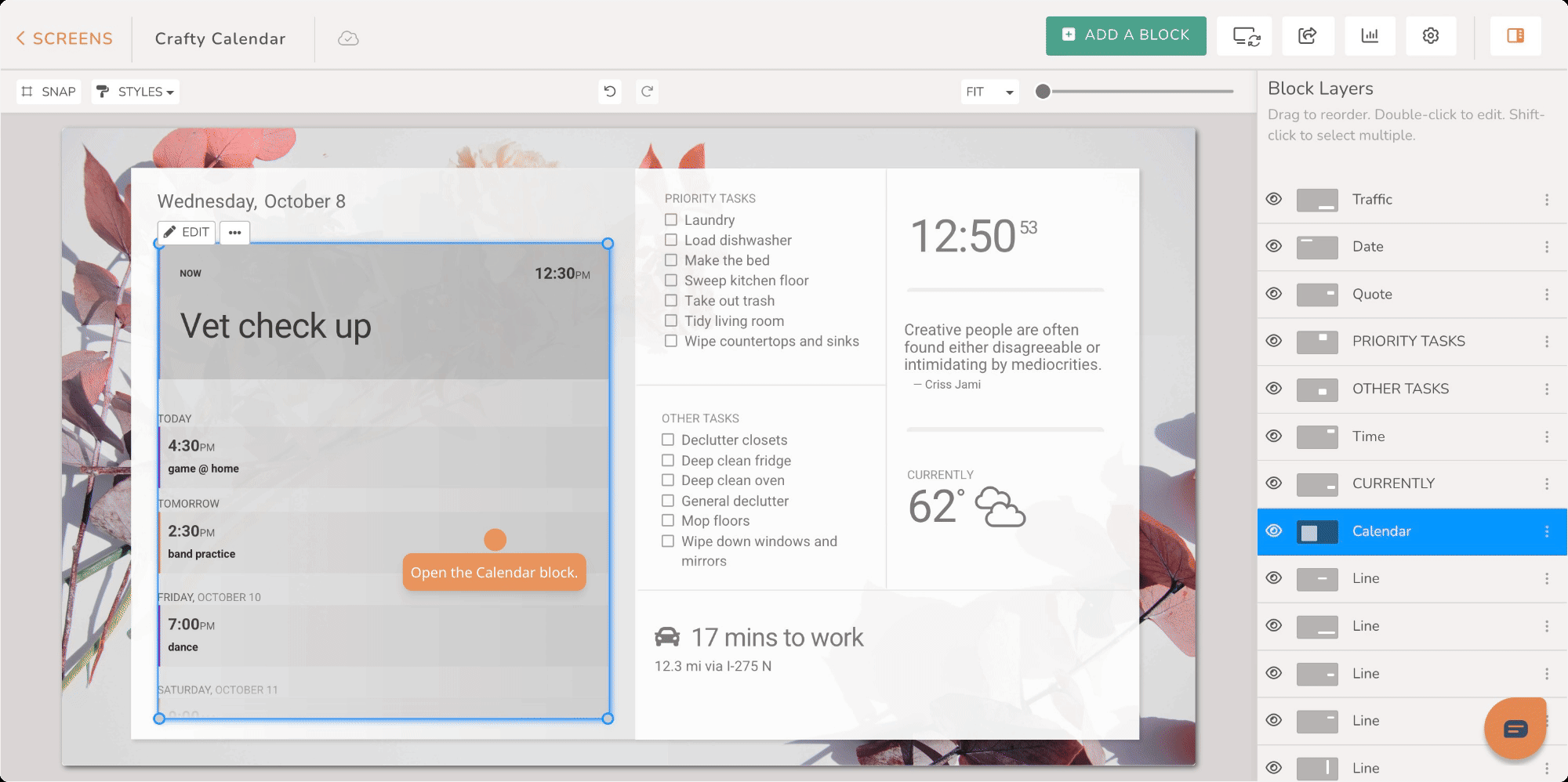This screenshot has height=782, width=1568.
Task: Click the cloud save status icon
Action: [x=348, y=38]
